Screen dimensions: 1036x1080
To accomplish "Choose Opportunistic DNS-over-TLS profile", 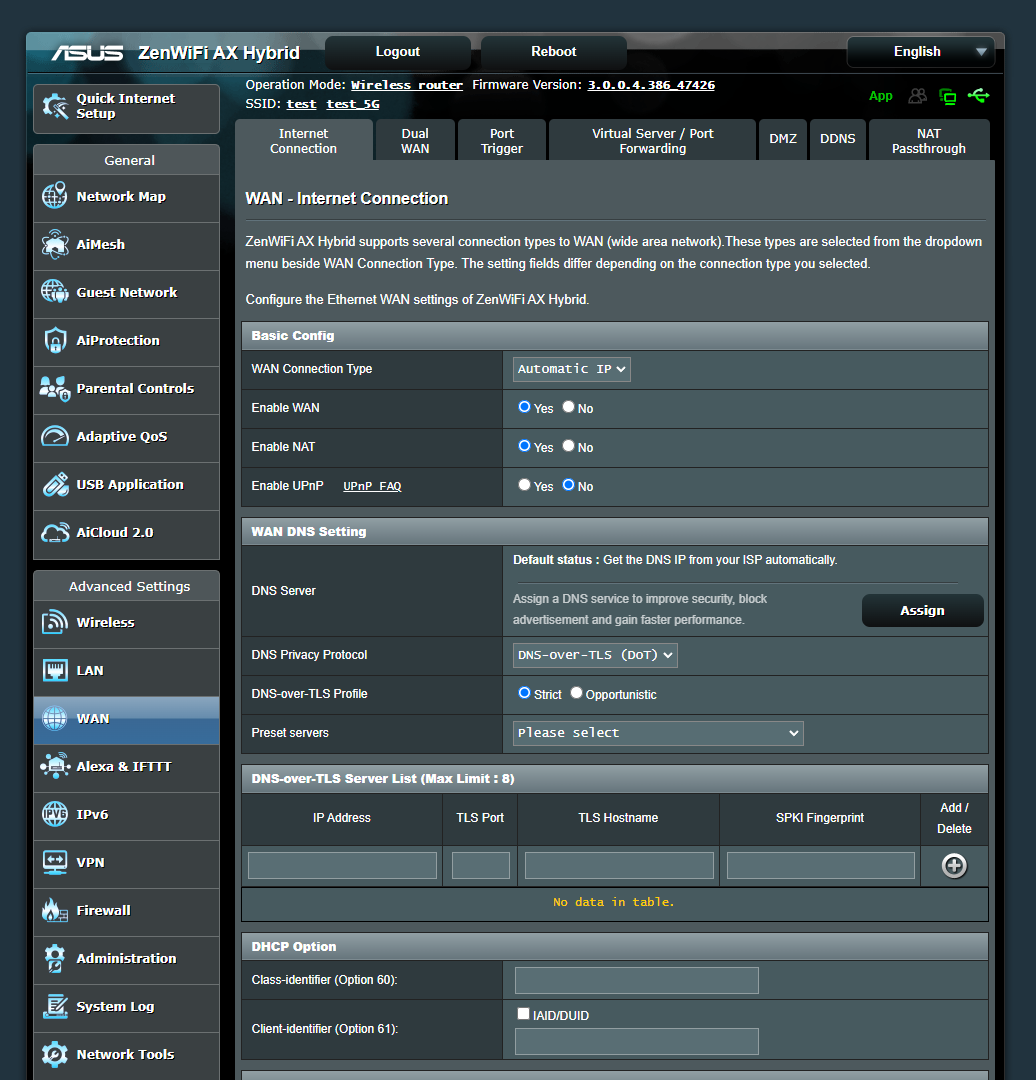I will (x=575, y=693).
